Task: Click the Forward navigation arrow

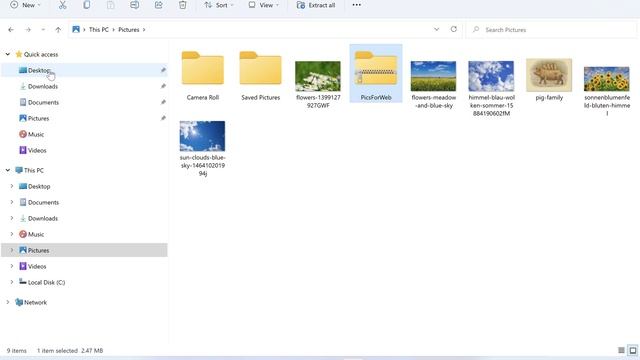Action: pyautogui.click(x=28, y=30)
